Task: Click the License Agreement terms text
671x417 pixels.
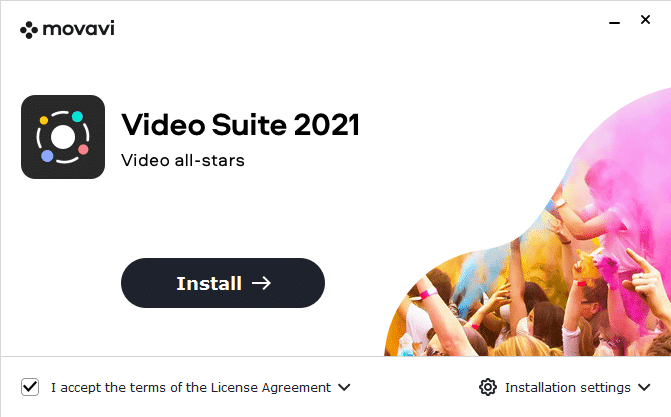Action: [x=191, y=387]
